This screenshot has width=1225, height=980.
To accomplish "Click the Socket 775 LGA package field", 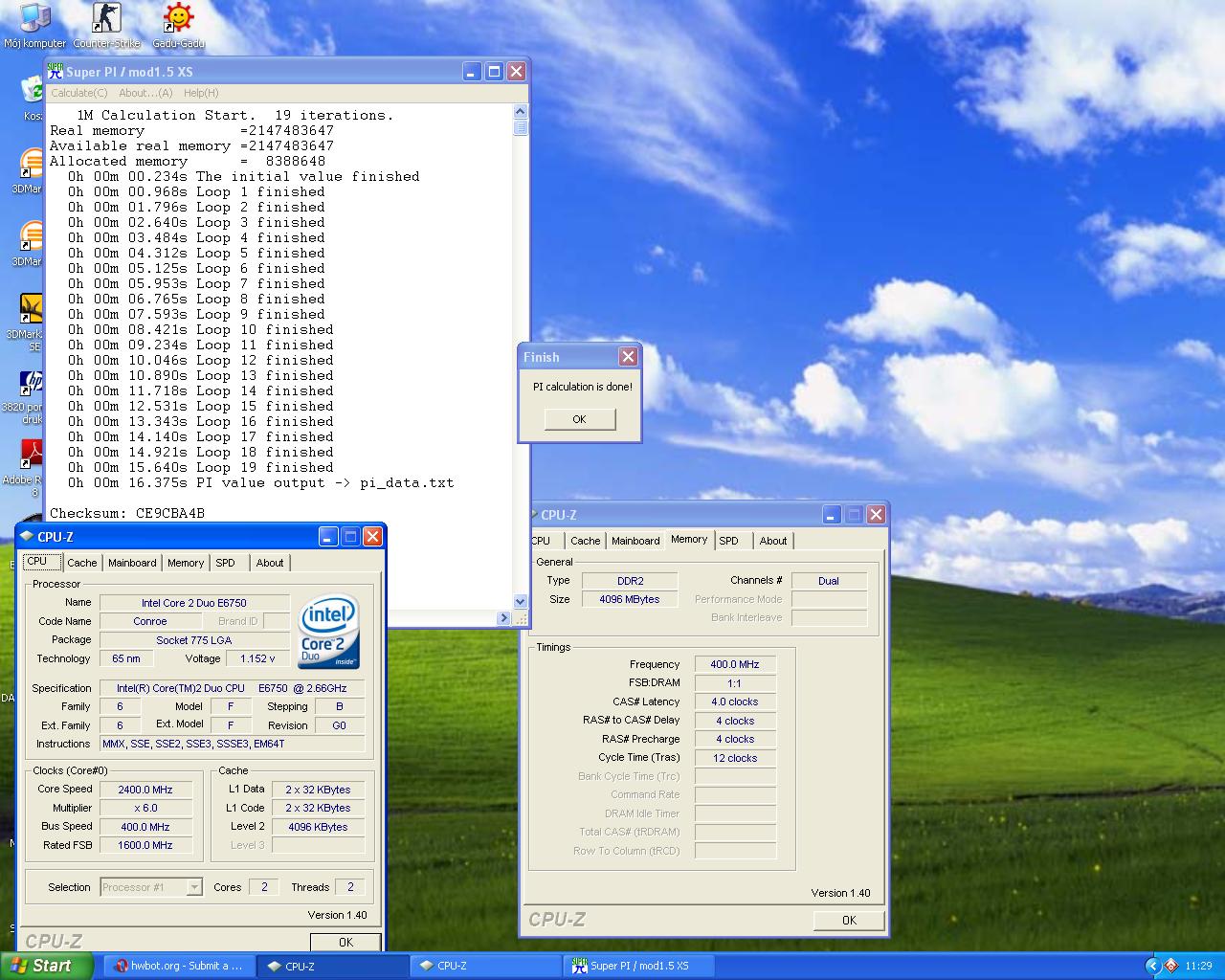I will 194,640.
